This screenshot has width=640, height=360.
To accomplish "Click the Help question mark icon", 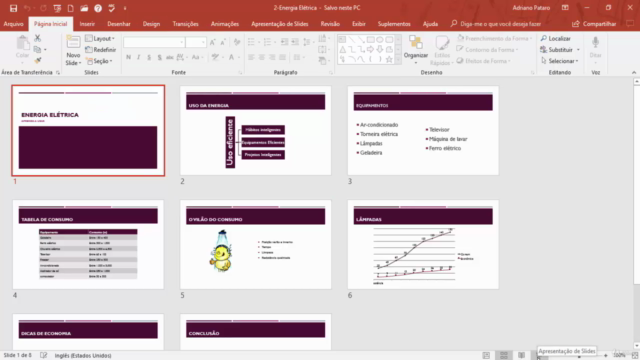I will pos(98,8).
